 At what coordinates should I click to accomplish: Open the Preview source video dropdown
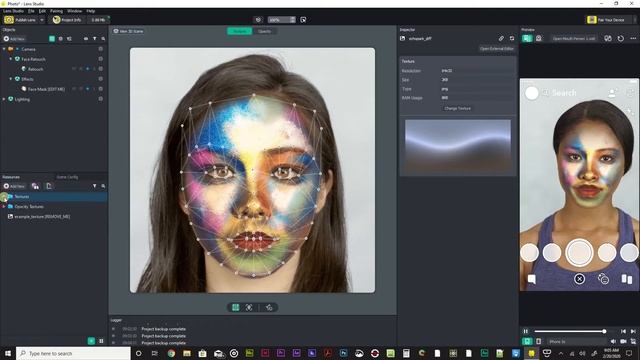(x=573, y=38)
